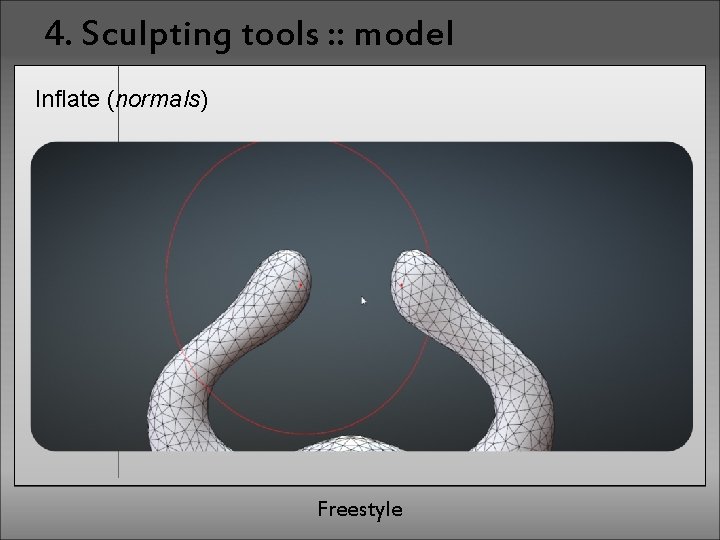Click the red dot on the right mesh tip

coord(401,285)
